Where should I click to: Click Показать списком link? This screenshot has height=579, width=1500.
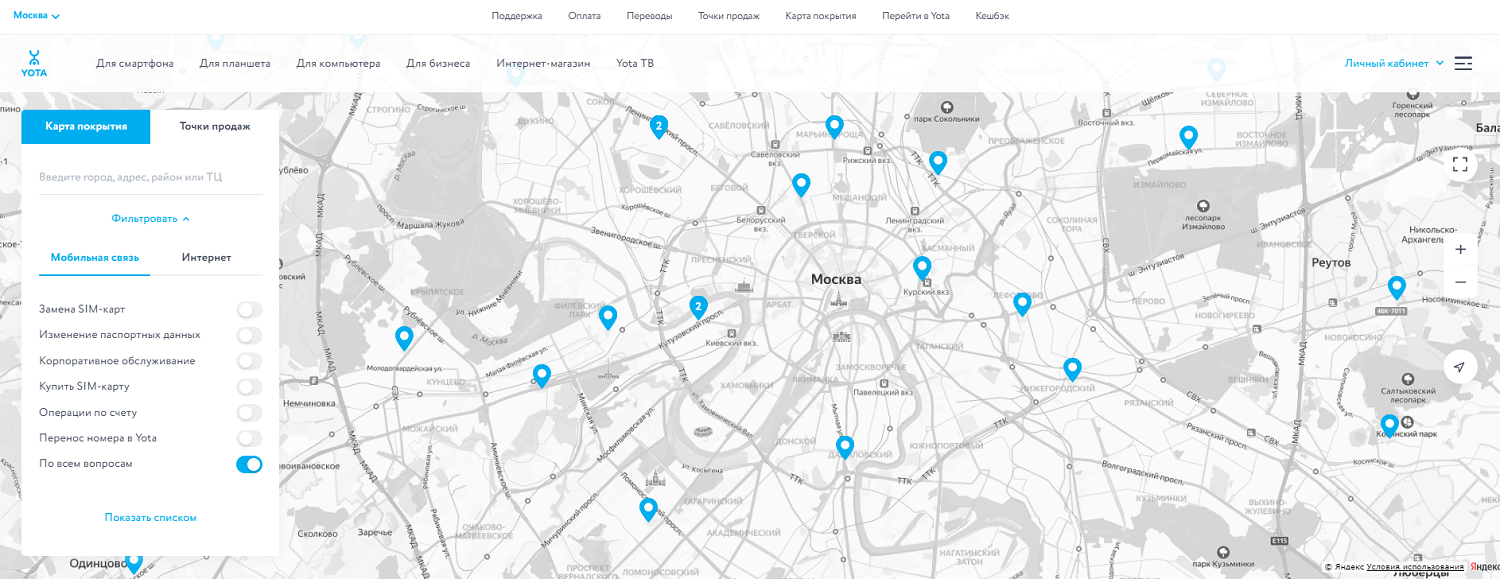(x=151, y=517)
